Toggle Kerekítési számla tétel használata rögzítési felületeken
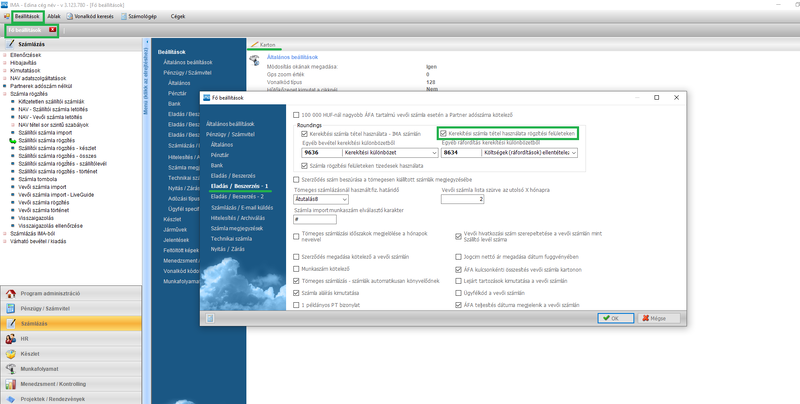 point(444,133)
